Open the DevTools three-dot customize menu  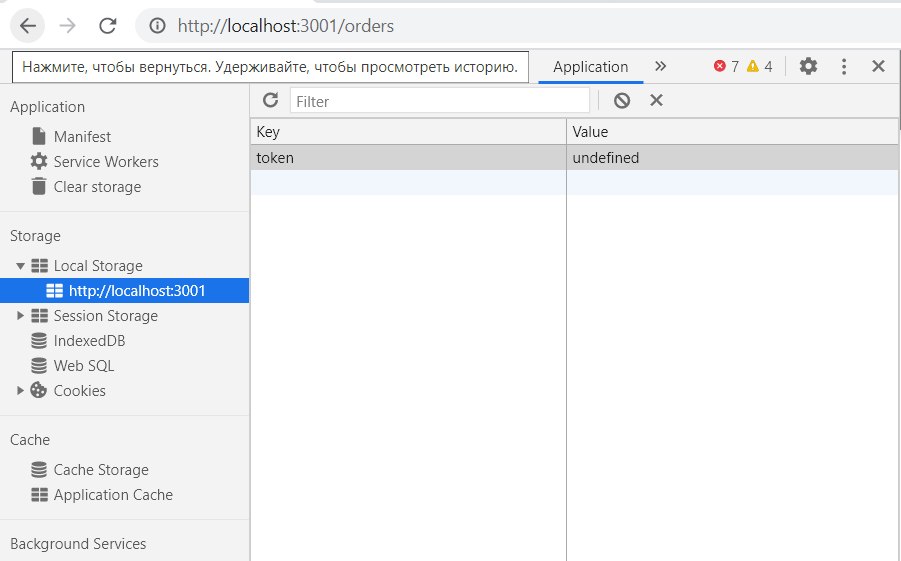(844, 66)
